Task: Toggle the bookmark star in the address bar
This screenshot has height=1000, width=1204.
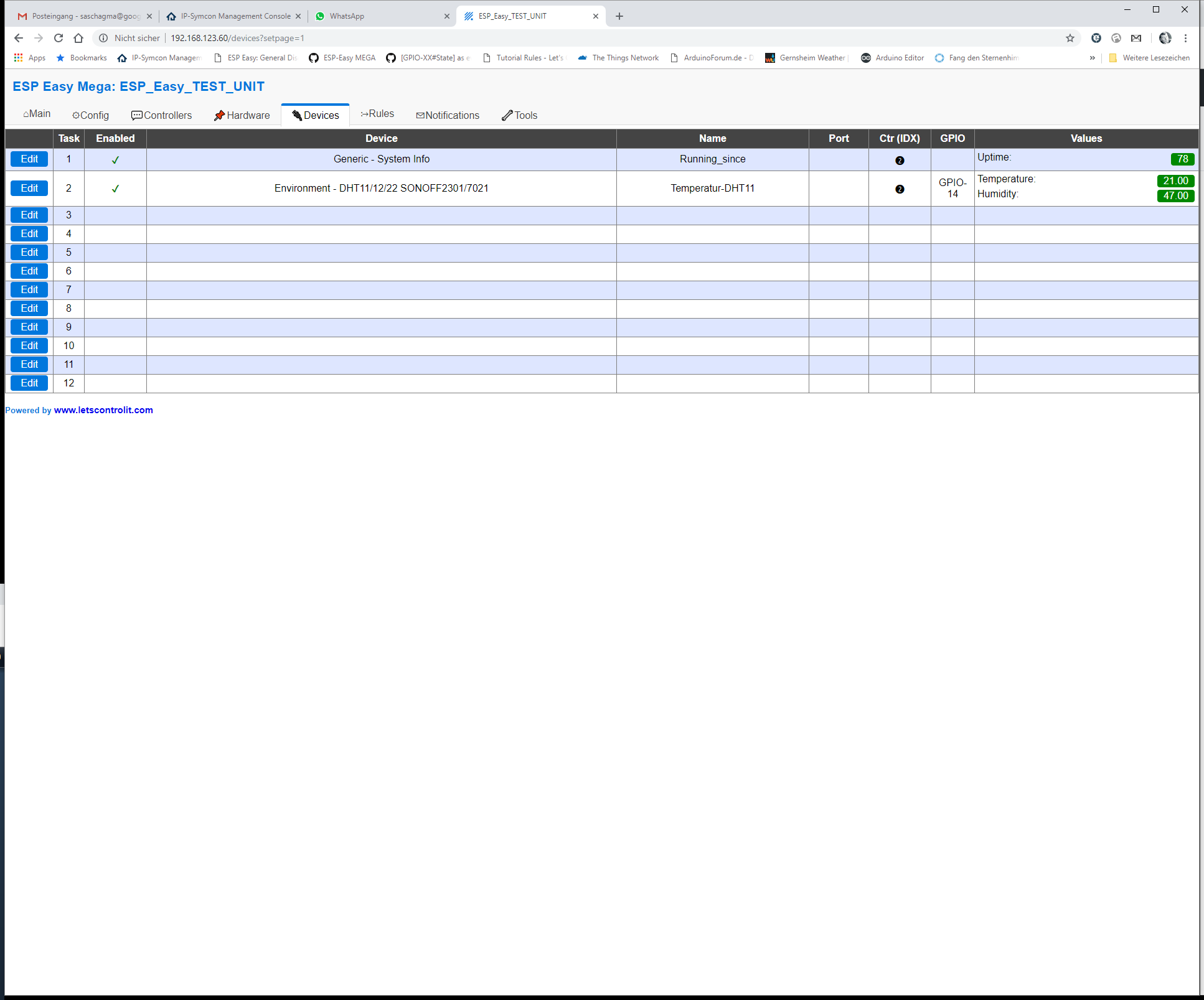Action: coord(1070,38)
